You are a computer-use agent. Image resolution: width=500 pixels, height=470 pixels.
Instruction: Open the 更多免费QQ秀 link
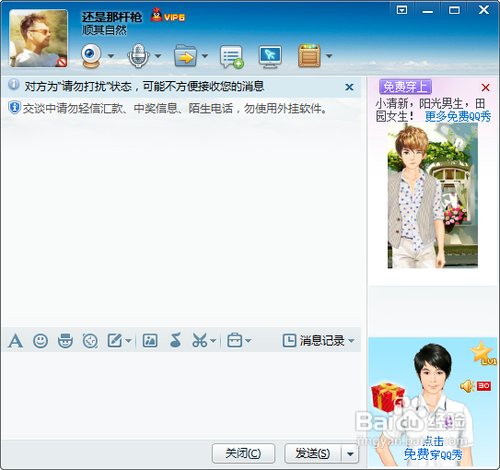(458, 117)
